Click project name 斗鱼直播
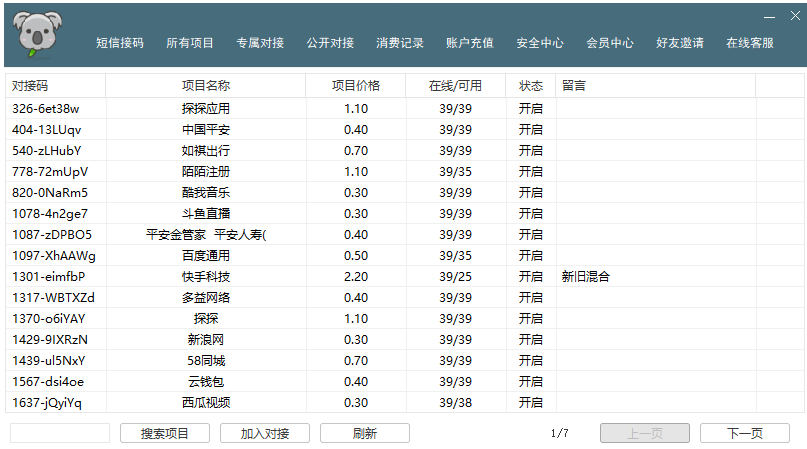Image resolution: width=807 pixels, height=449 pixels. (x=206, y=214)
